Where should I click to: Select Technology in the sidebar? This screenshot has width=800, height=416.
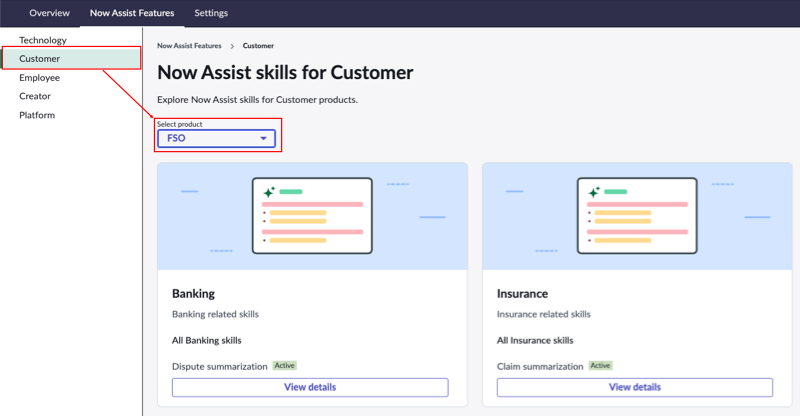click(43, 40)
